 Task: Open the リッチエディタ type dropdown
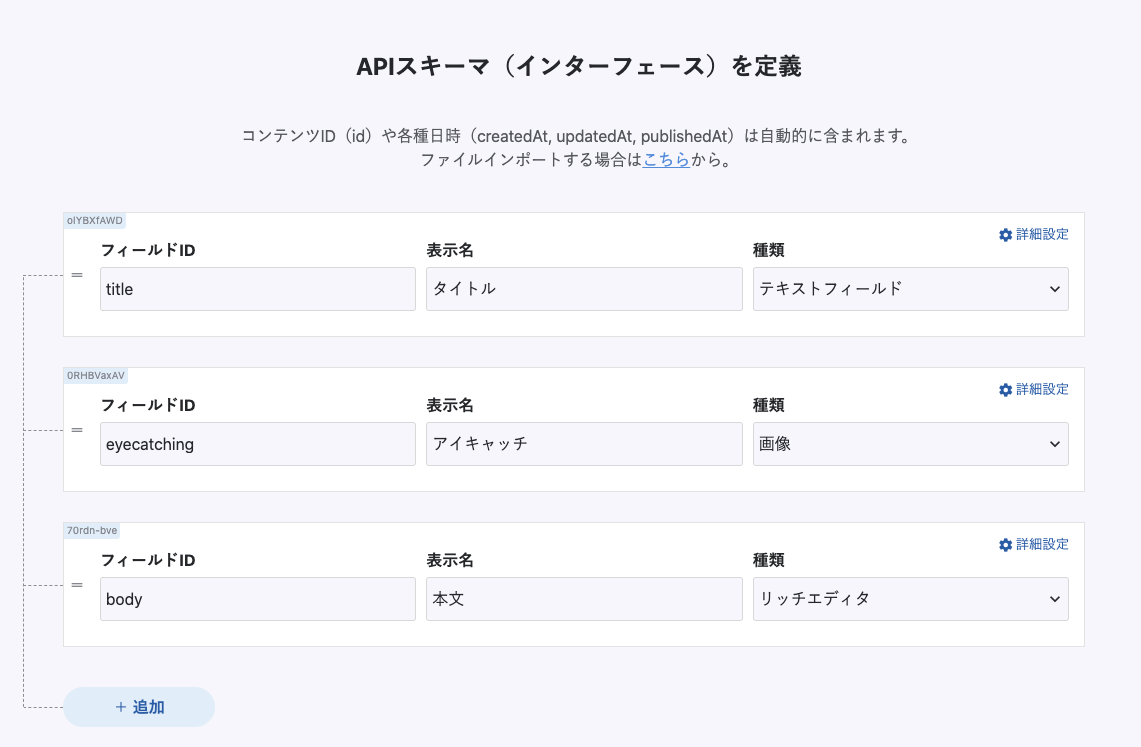click(x=910, y=599)
